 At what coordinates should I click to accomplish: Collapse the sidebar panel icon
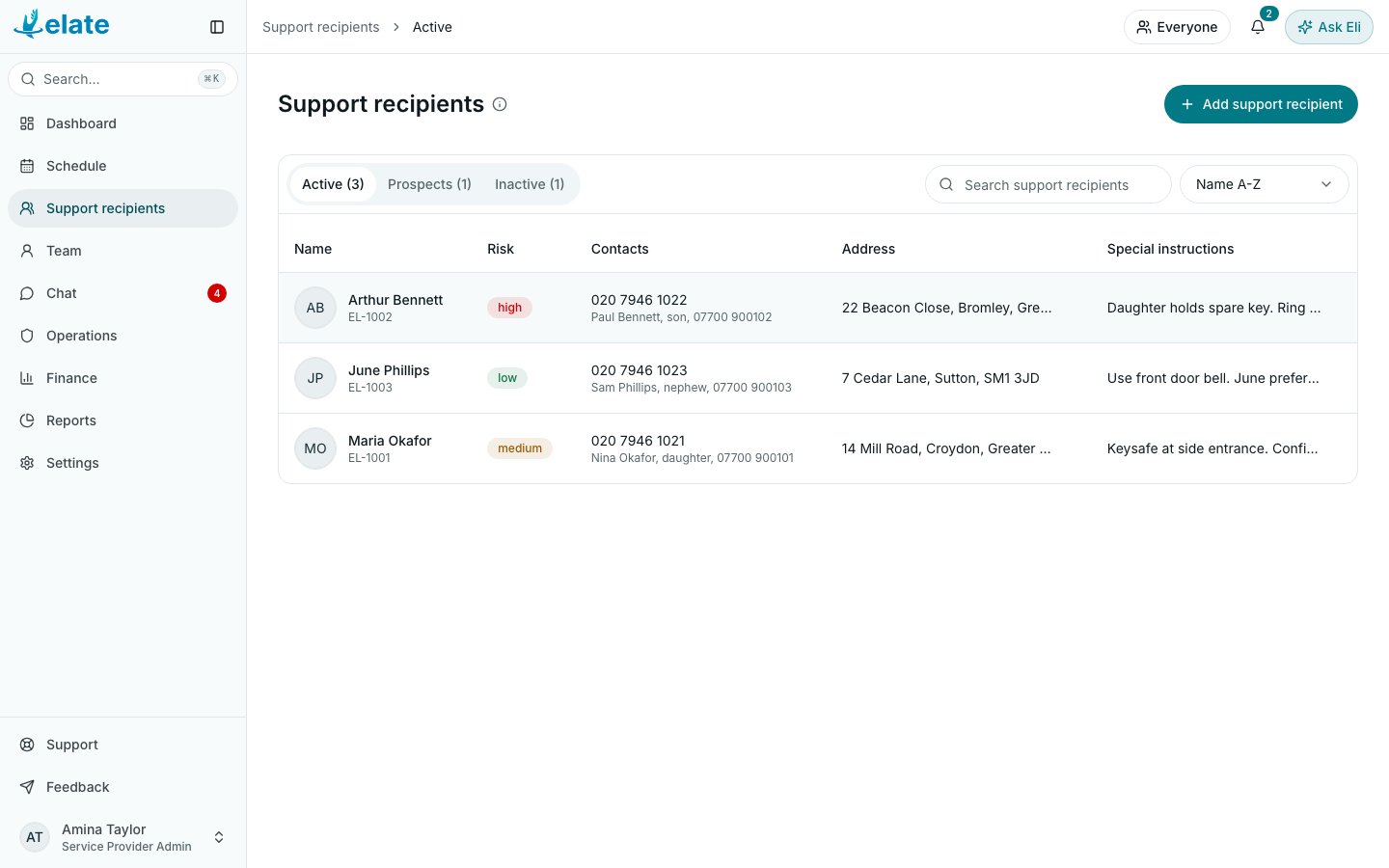point(217,27)
